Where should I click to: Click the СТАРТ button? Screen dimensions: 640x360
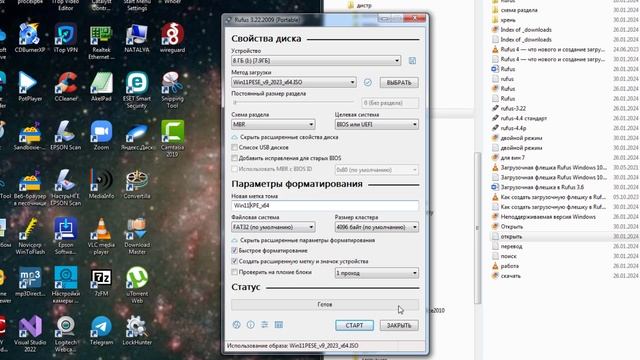(x=354, y=325)
